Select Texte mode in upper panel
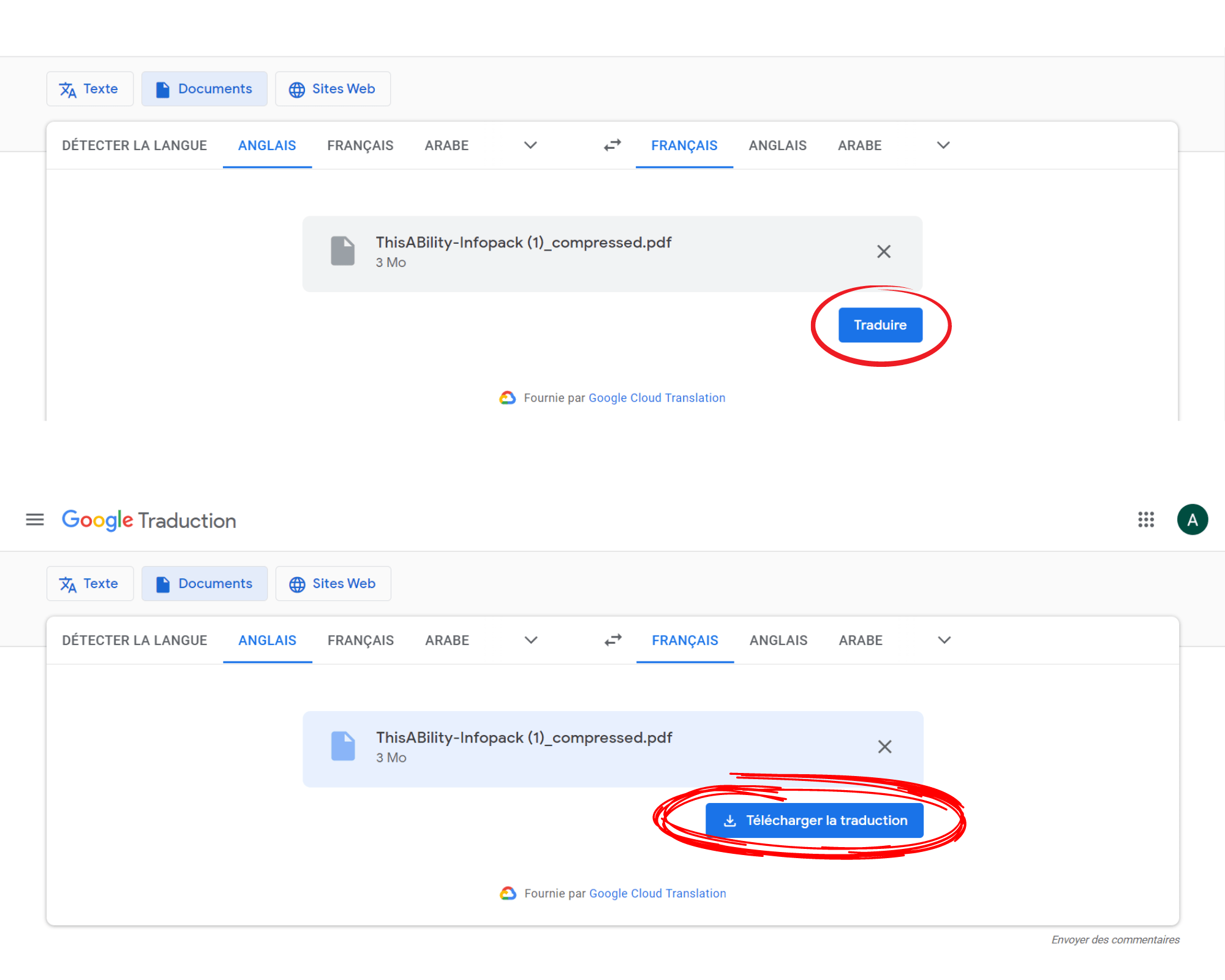This screenshot has height=980, width=1225. [x=89, y=89]
